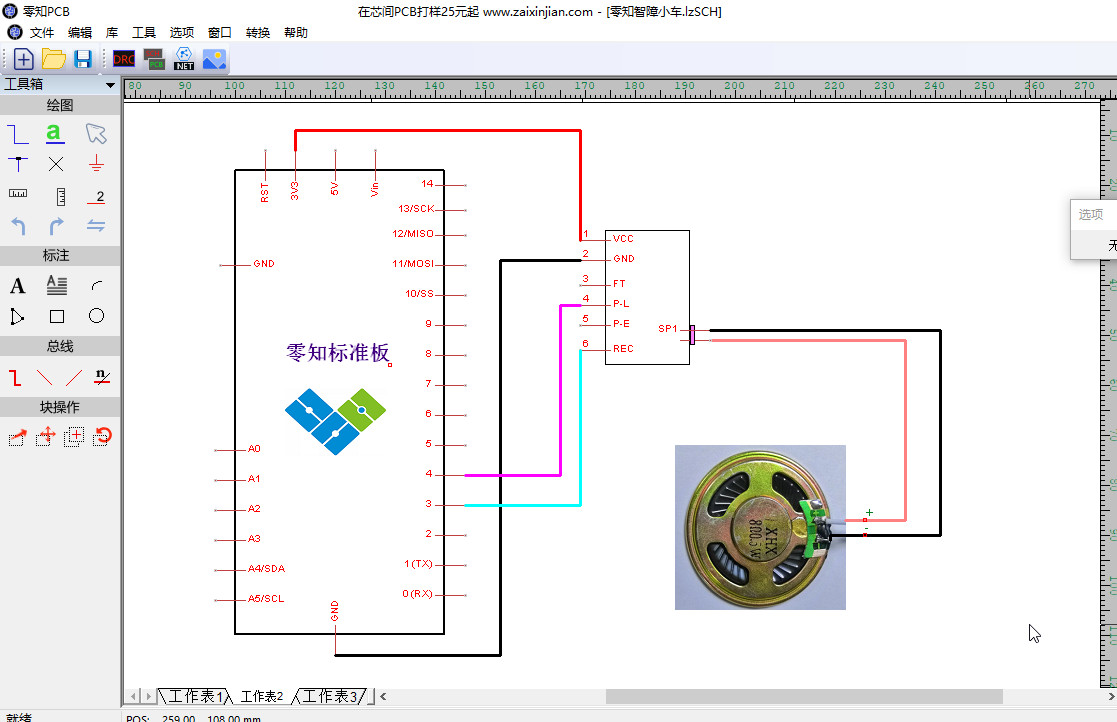The height and width of the screenshot is (722, 1117).
Task: Switch to the 工作表2 sheet tab
Action: click(262, 696)
